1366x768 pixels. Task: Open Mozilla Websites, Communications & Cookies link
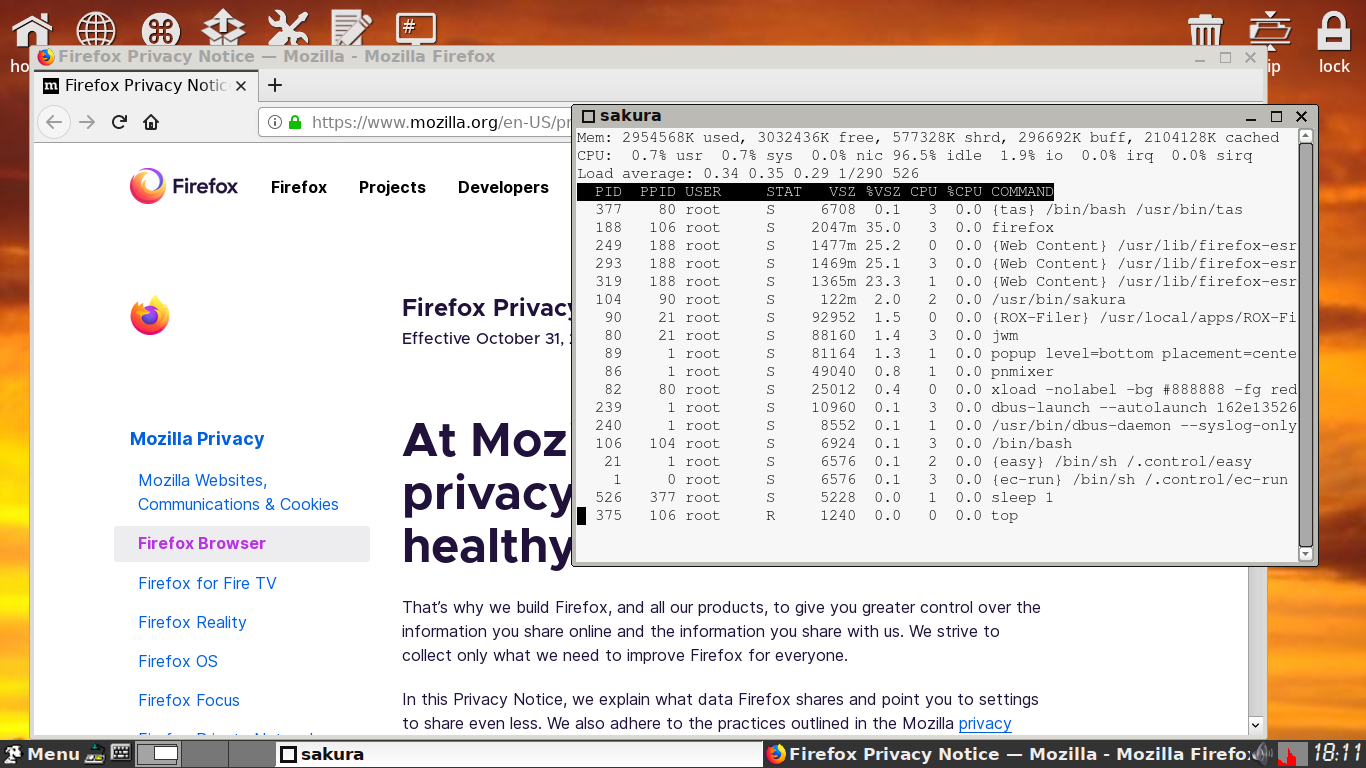[238, 492]
